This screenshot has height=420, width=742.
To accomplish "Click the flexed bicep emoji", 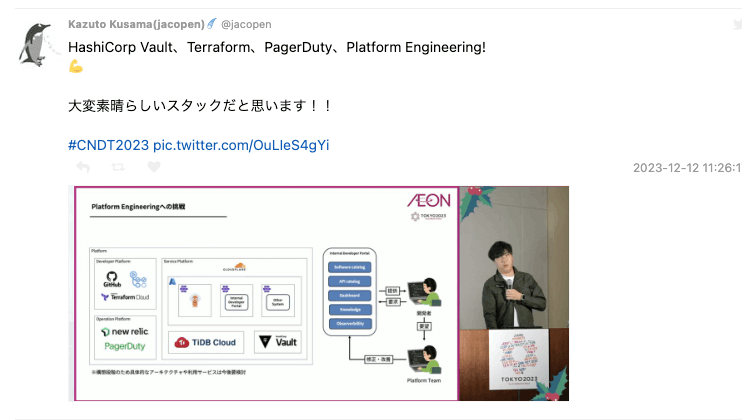I will click(x=76, y=66).
